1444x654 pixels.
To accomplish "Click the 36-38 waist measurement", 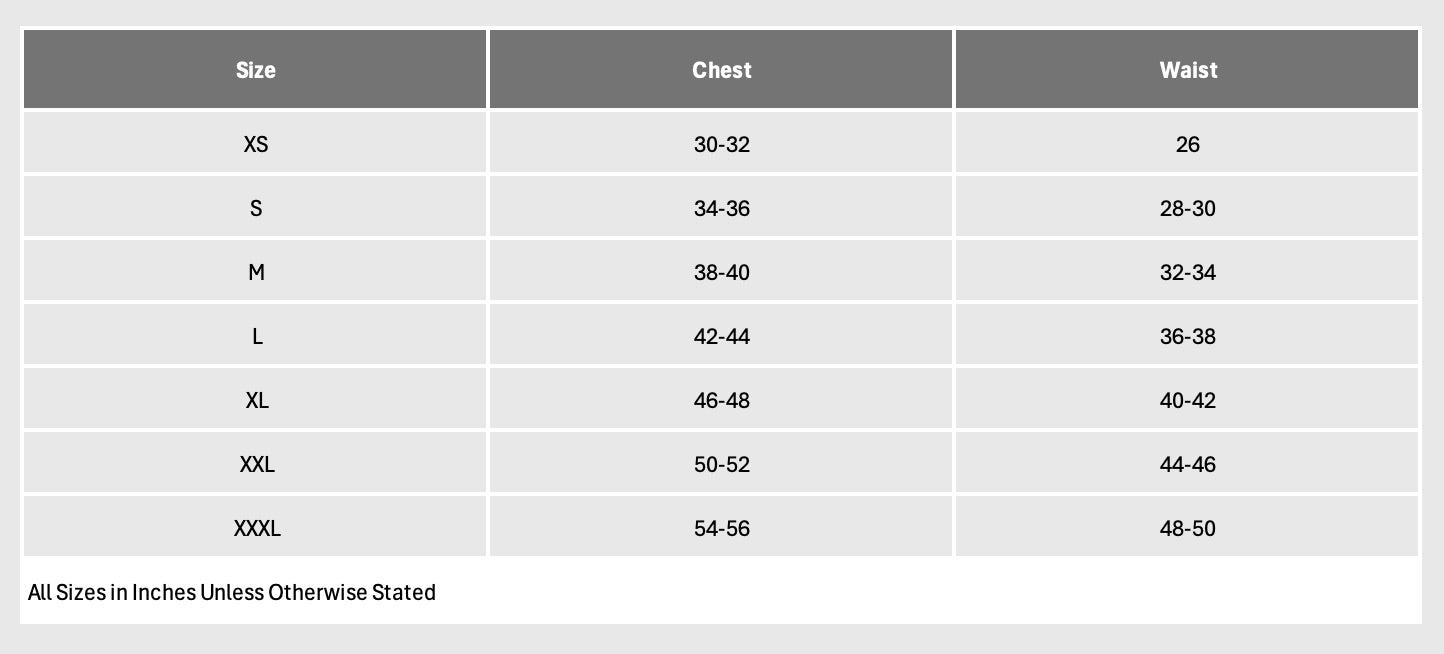I will pyautogui.click(x=1188, y=336).
